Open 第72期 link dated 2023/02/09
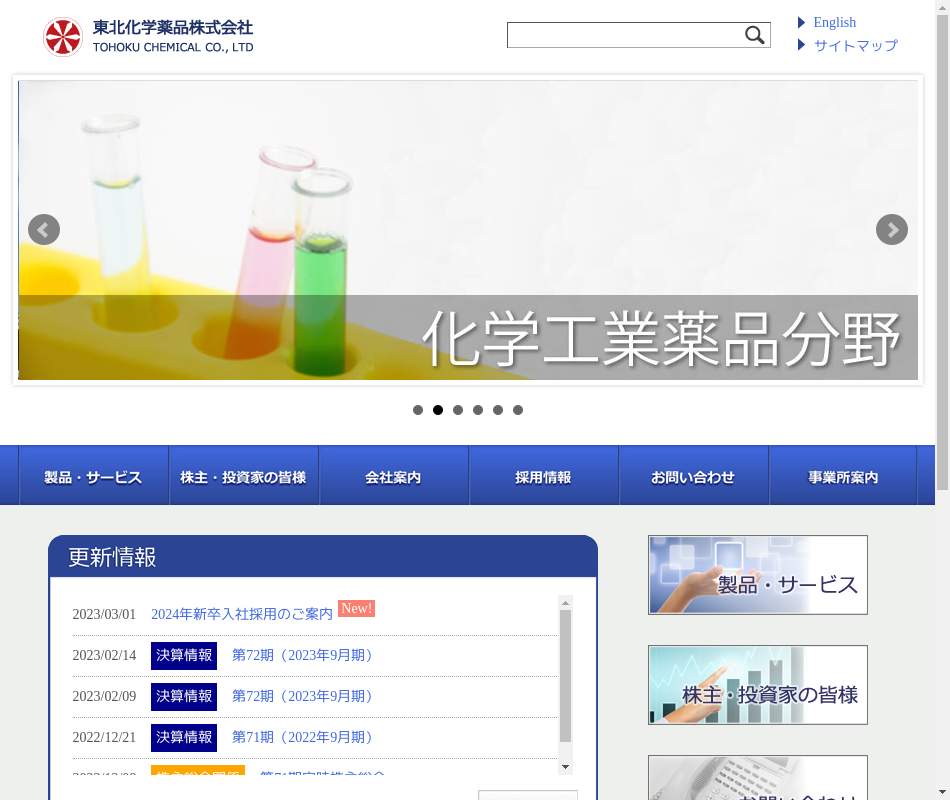The width and height of the screenshot is (950, 800). click(x=302, y=696)
